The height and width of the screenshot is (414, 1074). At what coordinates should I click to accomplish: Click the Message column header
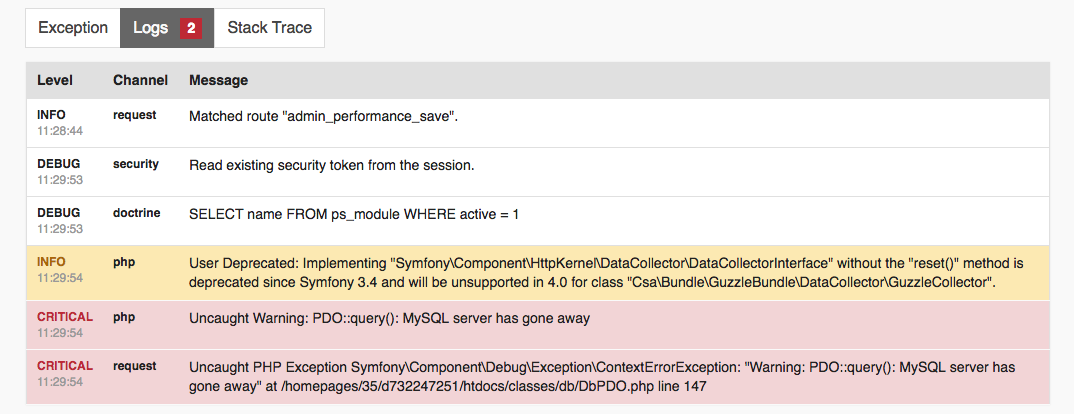218,80
